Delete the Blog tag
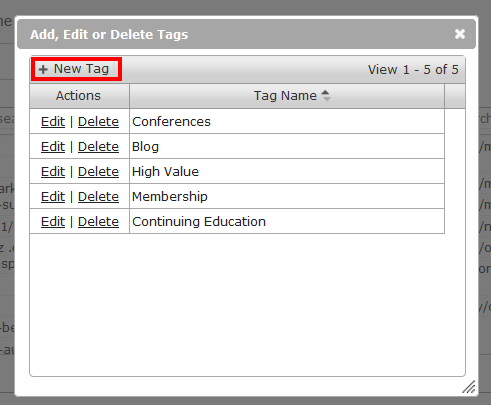Viewport: 491px width, 405px height. [x=98, y=147]
